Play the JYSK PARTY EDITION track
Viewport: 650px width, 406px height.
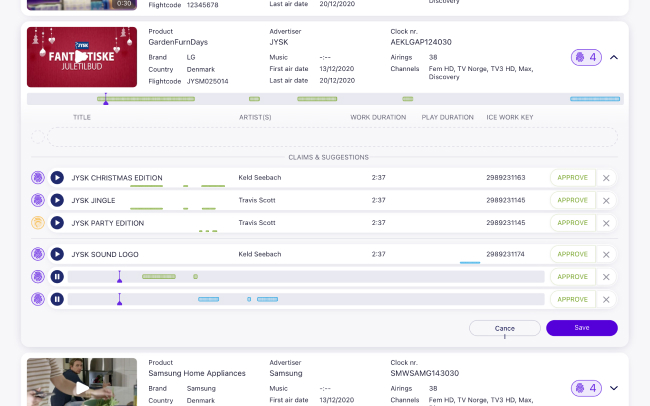tap(57, 223)
